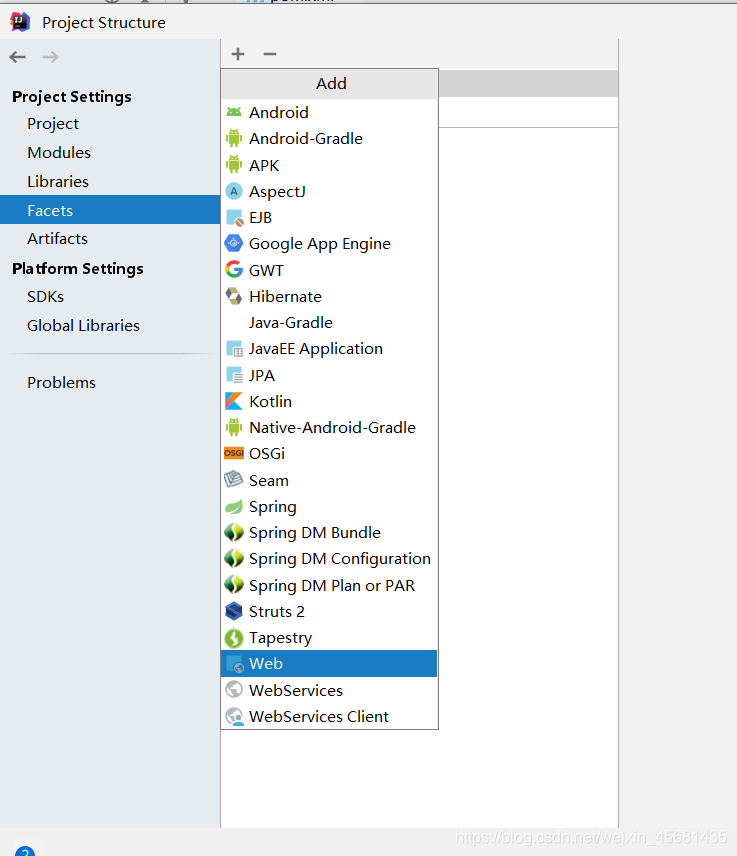The height and width of the screenshot is (856, 737).
Task: Click the Kotlin logo icon
Action: coord(234,401)
